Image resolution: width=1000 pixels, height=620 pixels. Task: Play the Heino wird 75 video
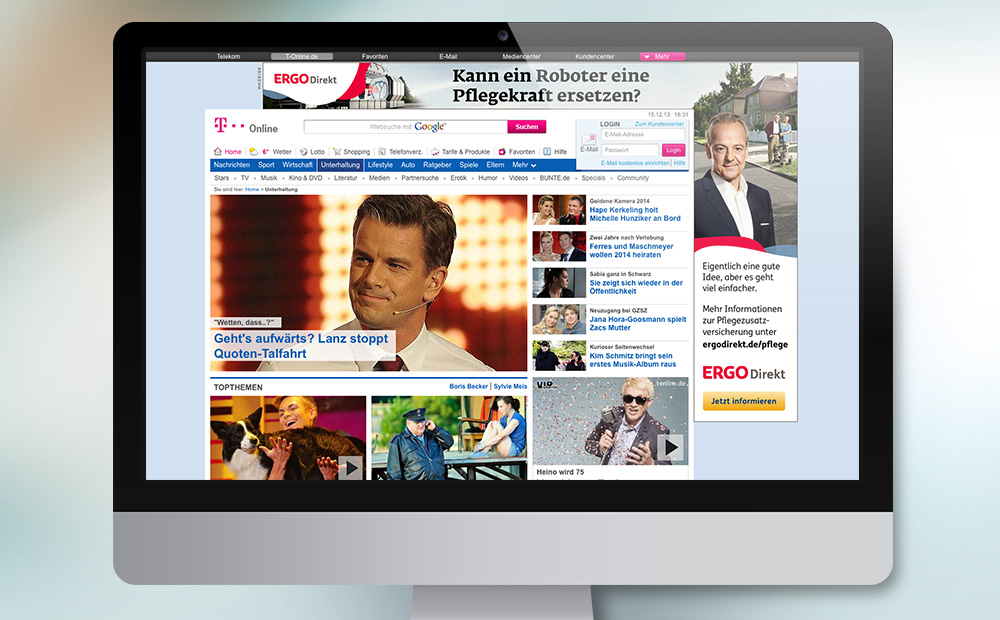[671, 448]
